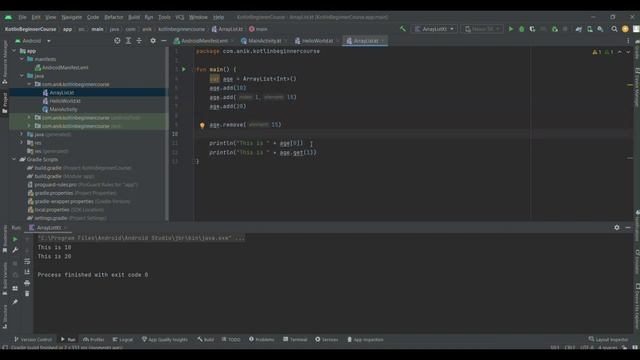
Task: Open Logcat tool window
Action: click(122, 340)
